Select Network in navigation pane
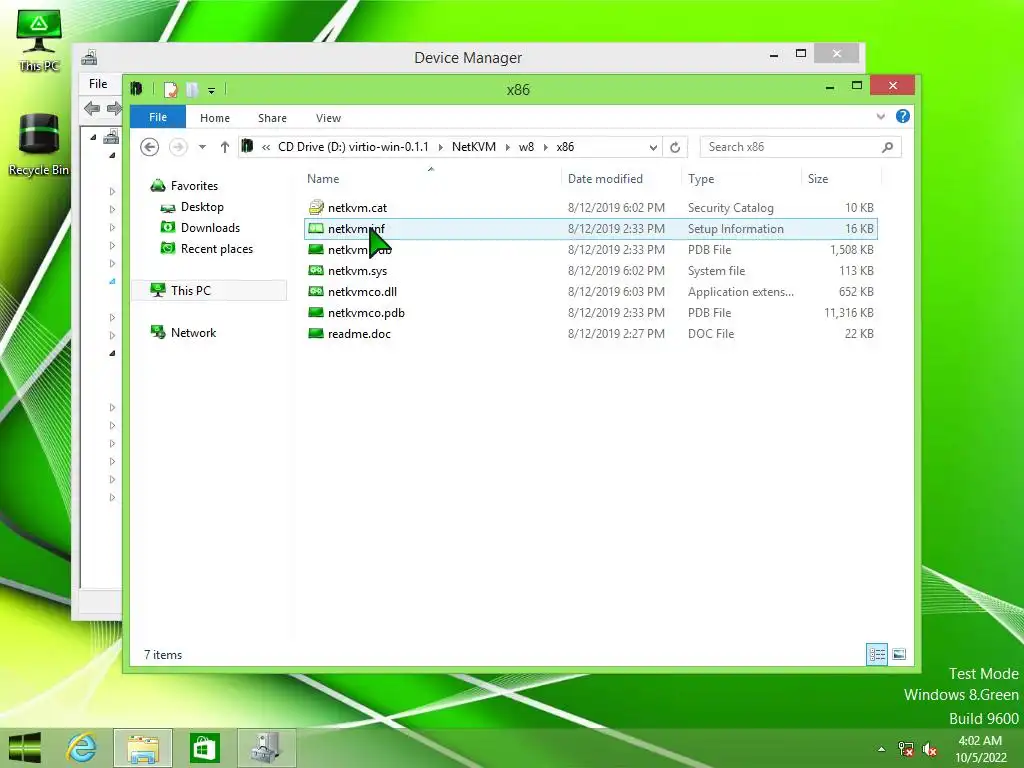 [x=193, y=332]
